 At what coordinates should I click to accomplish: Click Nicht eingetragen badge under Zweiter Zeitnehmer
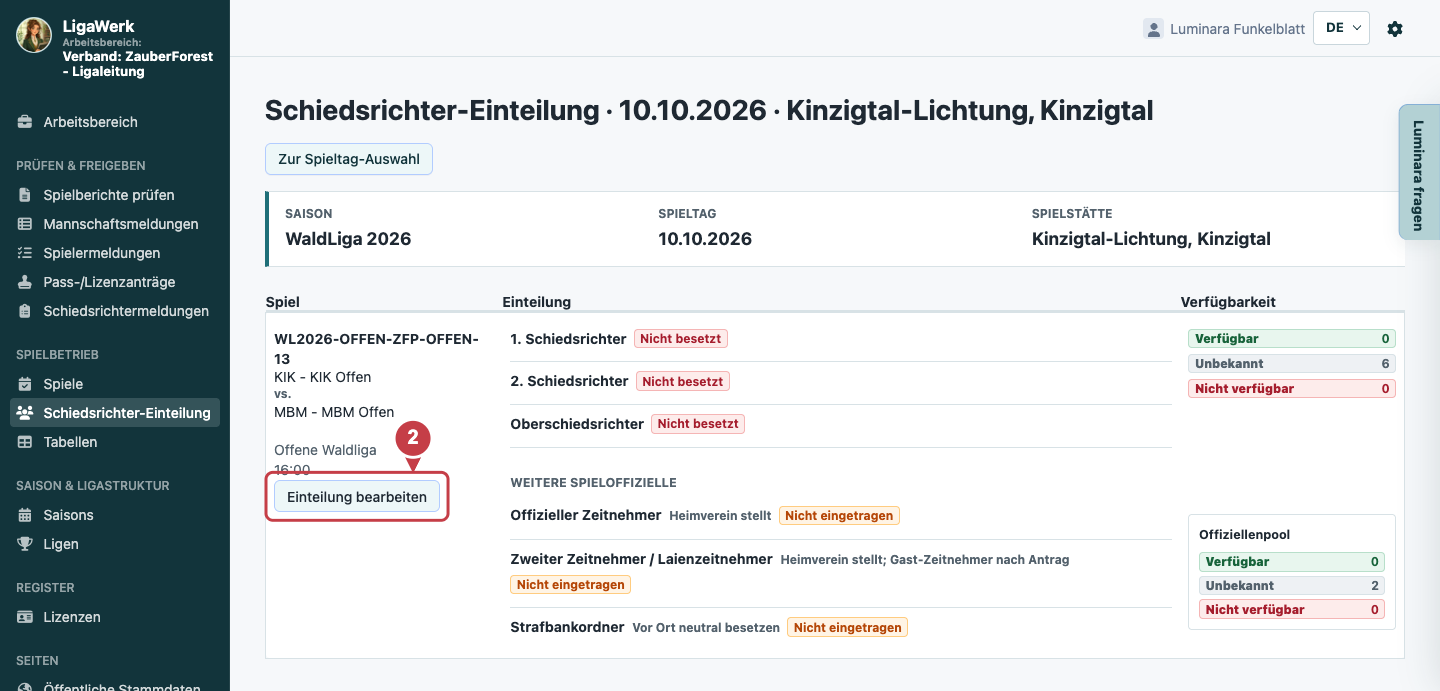coord(571,585)
